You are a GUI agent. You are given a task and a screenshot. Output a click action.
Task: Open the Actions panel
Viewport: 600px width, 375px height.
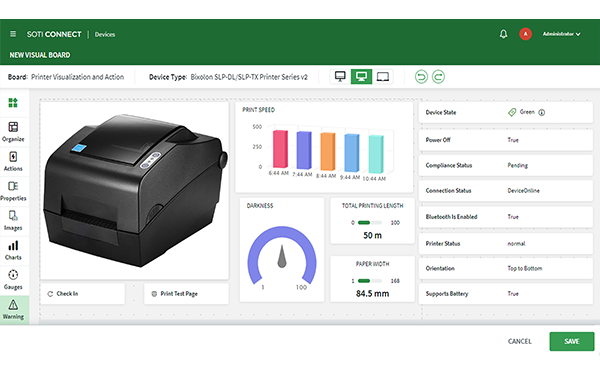(x=13, y=161)
